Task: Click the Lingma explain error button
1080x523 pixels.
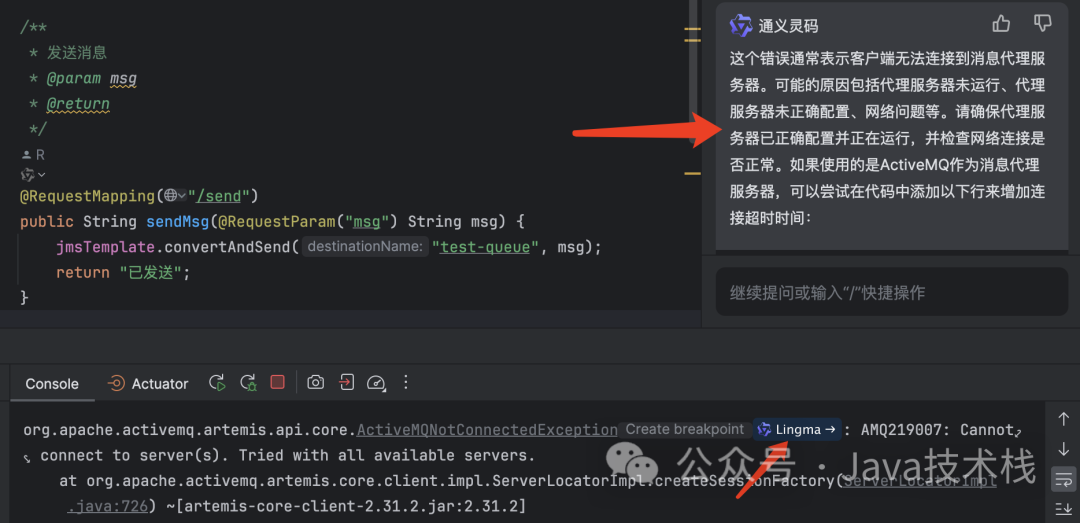Action: [x=797, y=429]
